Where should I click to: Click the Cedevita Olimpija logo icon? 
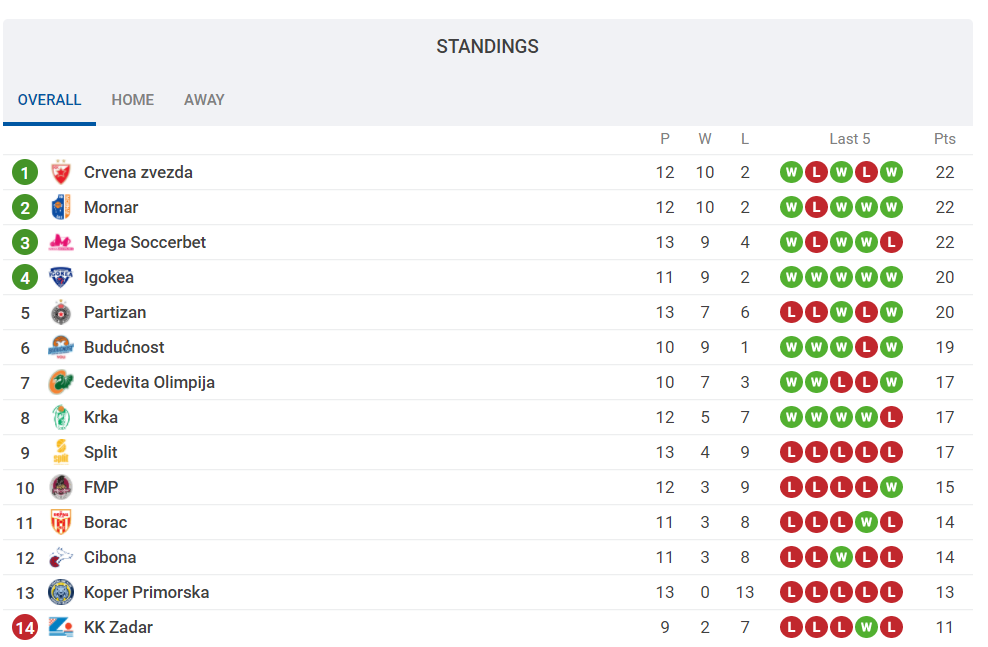tap(61, 382)
